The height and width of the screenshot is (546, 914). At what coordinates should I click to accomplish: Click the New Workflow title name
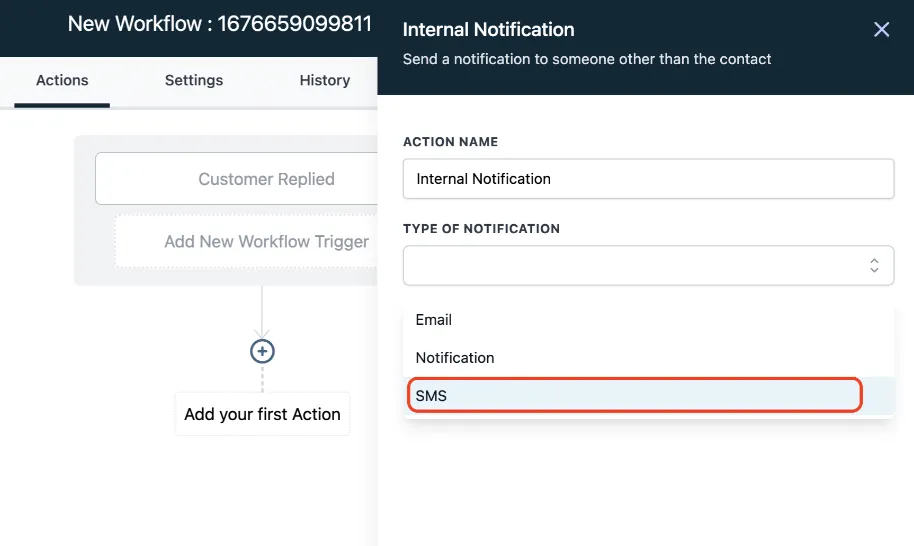click(x=219, y=23)
